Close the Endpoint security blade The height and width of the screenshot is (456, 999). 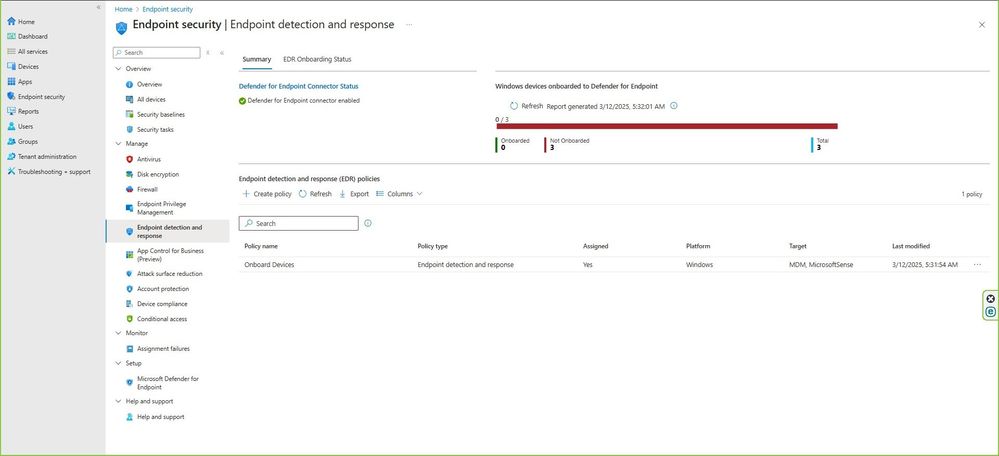(982, 25)
